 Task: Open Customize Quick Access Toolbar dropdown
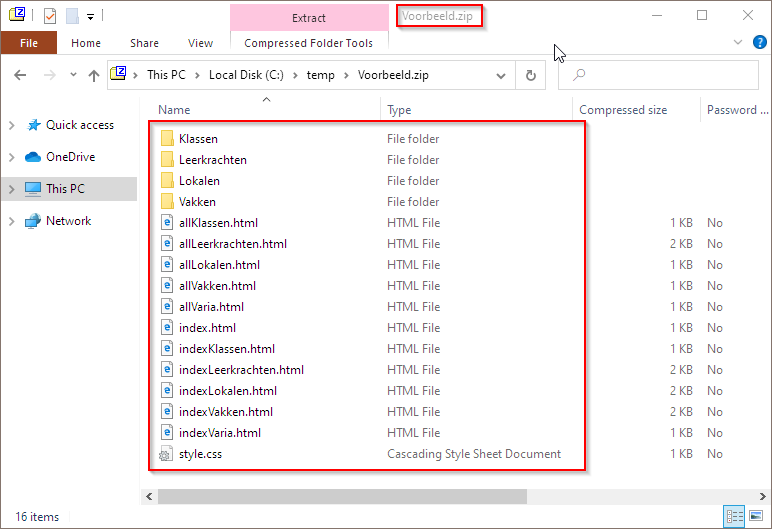(x=91, y=17)
